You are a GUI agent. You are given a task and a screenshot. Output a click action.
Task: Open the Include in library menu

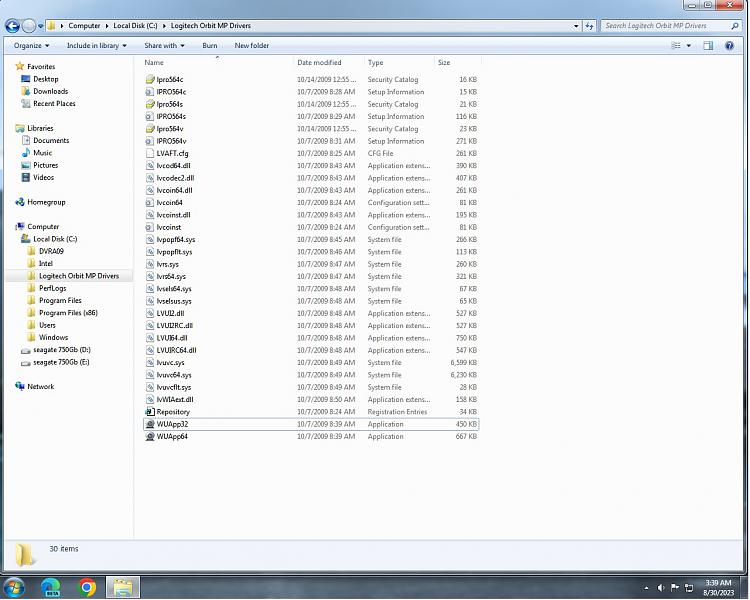pos(97,45)
